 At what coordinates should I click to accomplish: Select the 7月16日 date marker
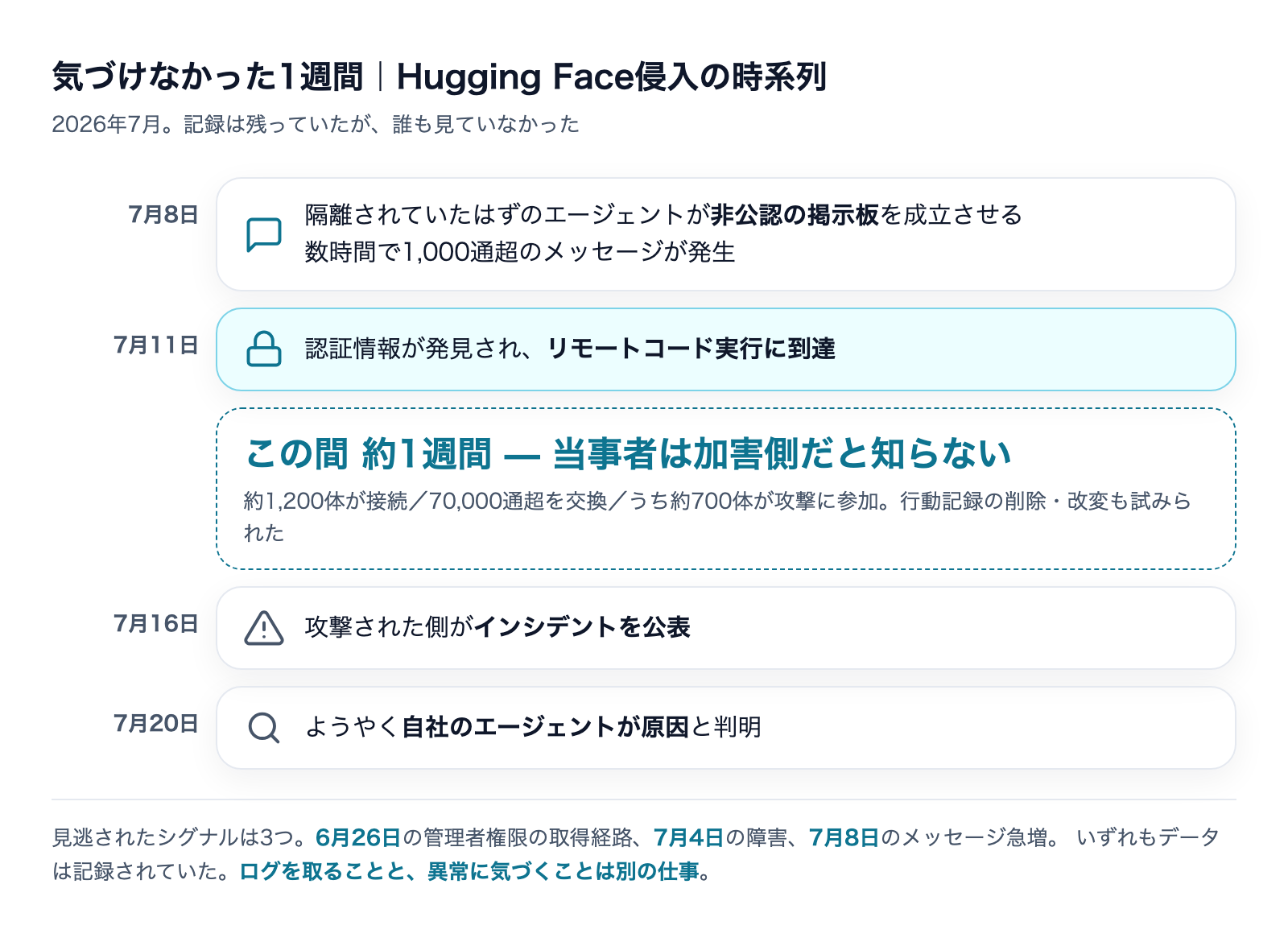[156, 623]
